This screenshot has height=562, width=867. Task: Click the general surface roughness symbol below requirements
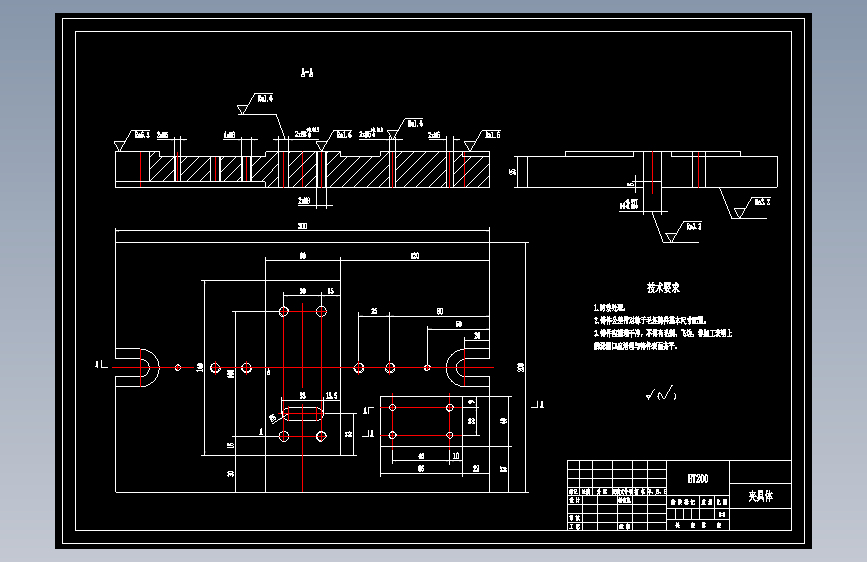pyautogui.click(x=661, y=394)
